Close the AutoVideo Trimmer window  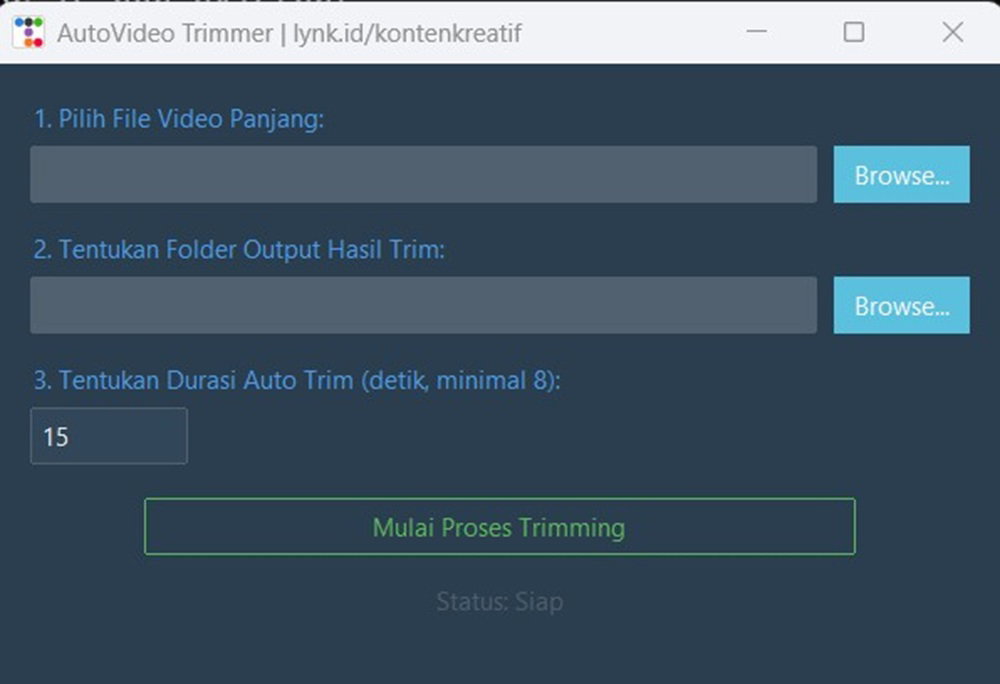952,31
